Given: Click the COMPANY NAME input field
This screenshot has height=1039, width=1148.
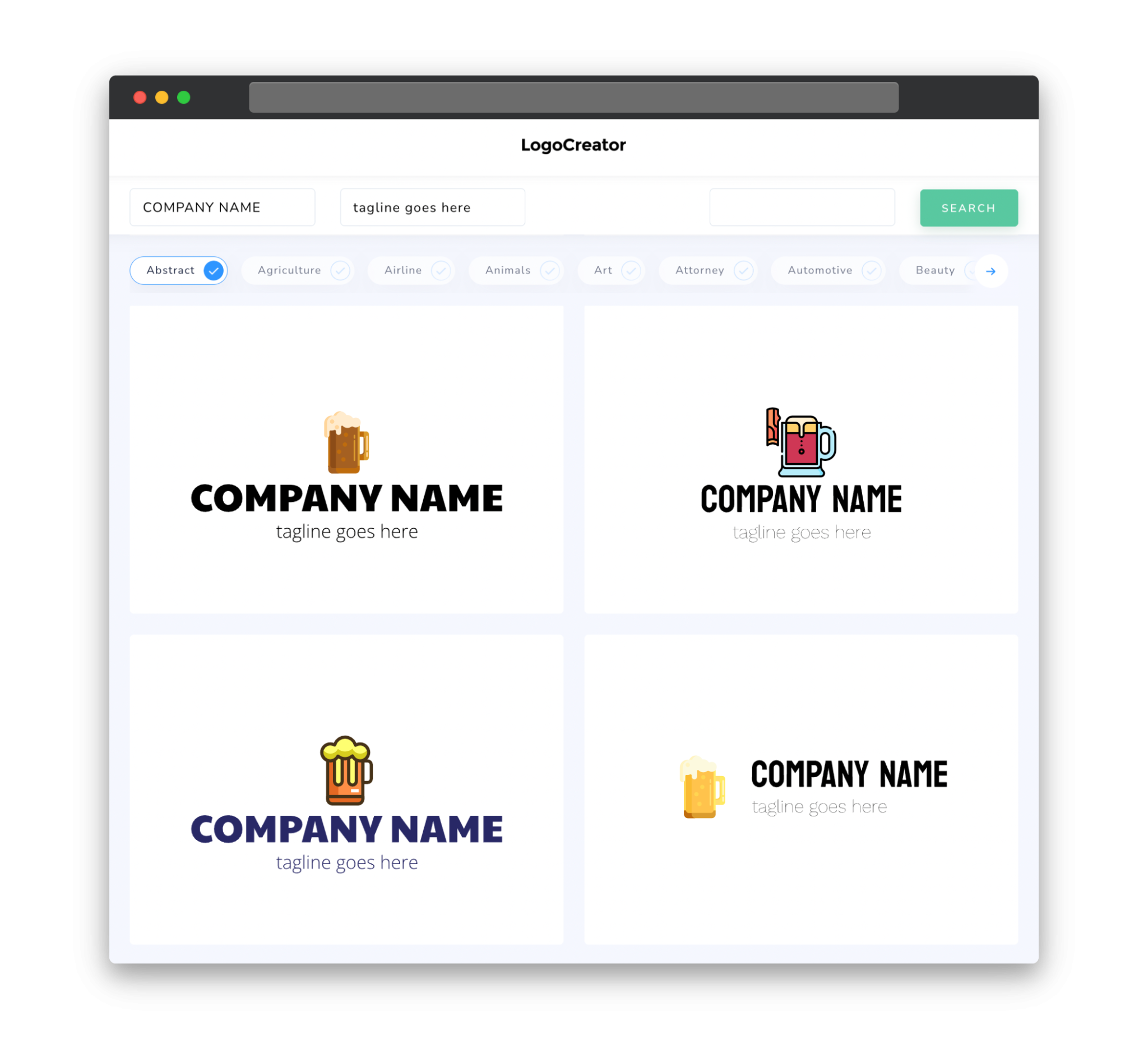Looking at the screenshot, I should (x=222, y=207).
